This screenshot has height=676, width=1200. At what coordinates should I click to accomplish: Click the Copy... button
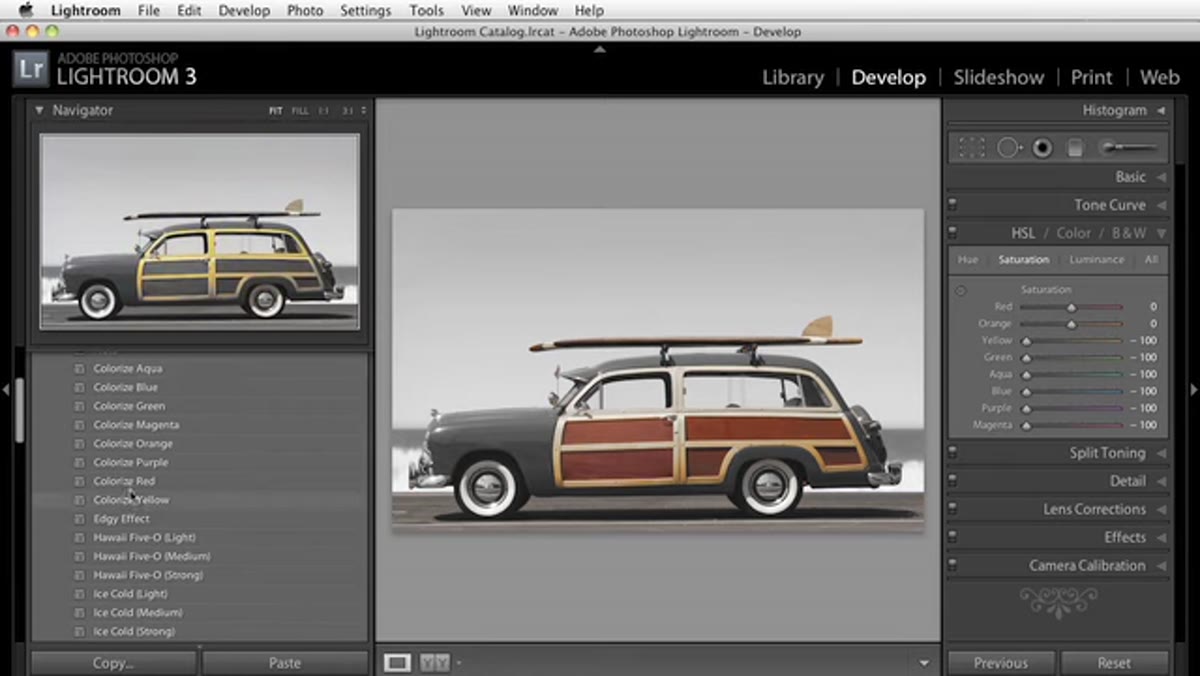[113, 662]
